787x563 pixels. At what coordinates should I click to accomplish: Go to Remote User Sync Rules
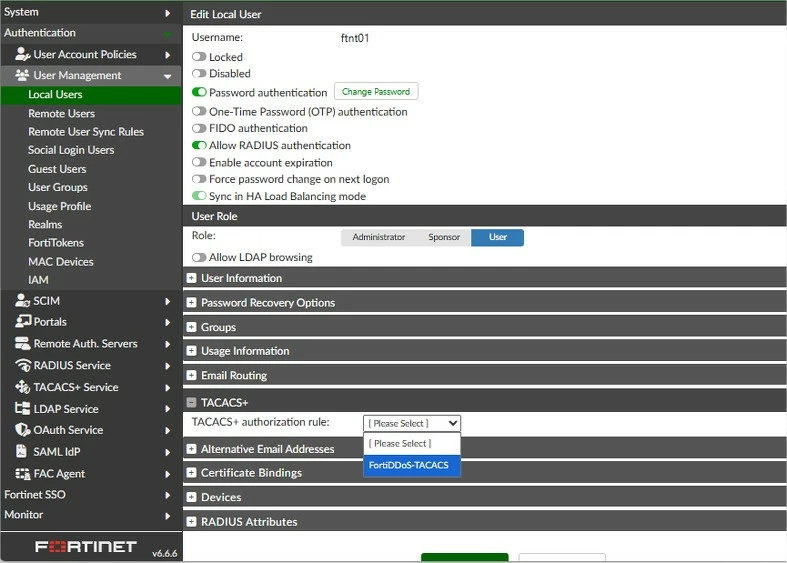pos(86,131)
